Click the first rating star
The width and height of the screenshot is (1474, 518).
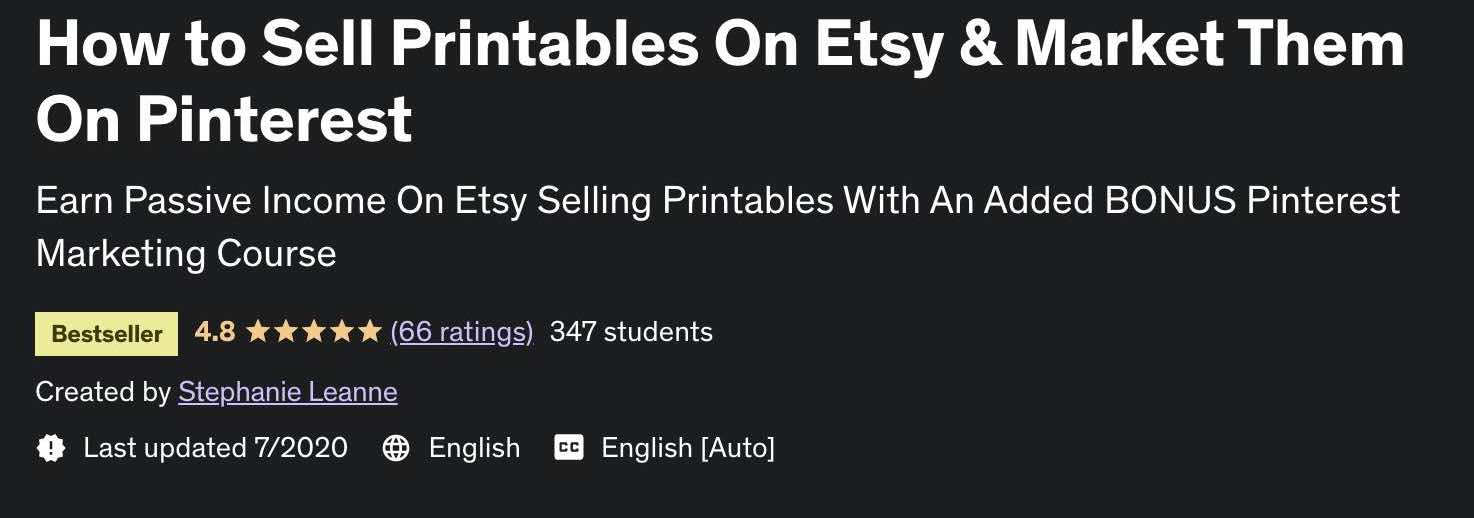(257, 331)
